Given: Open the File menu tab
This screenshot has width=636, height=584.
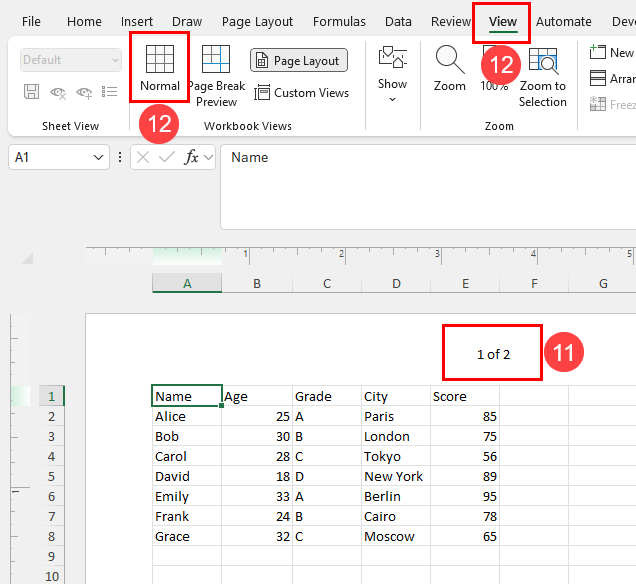Looking at the screenshot, I should tap(31, 21).
